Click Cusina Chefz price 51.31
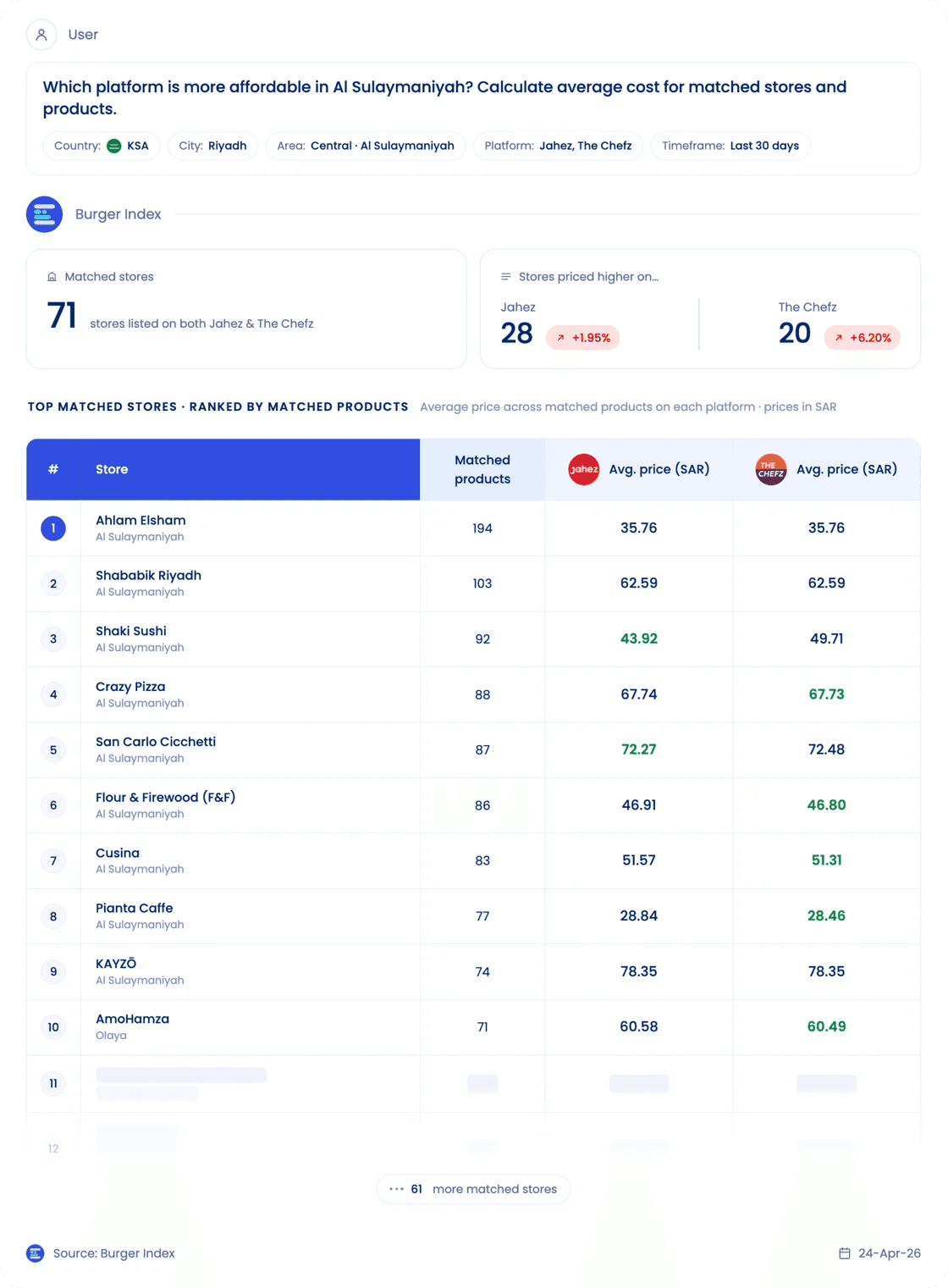The width and height of the screenshot is (948, 1288). point(827,860)
